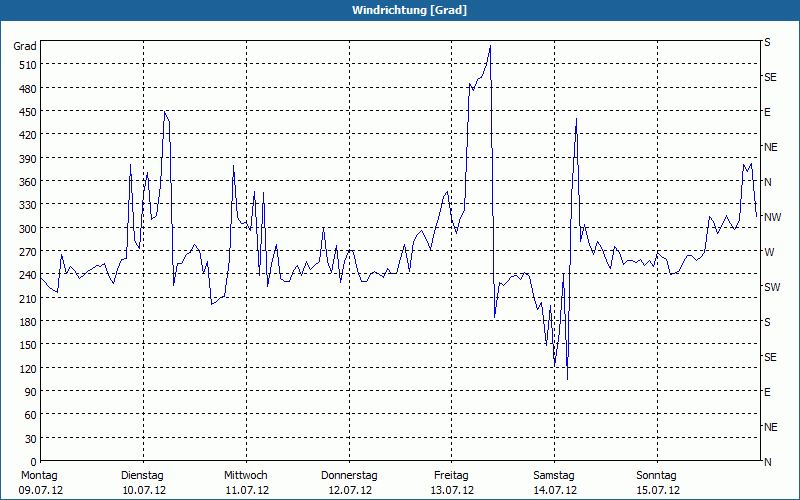The image size is (800, 500).
Task: Click the 60 y-axis tick label
Action: (x=31, y=415)
